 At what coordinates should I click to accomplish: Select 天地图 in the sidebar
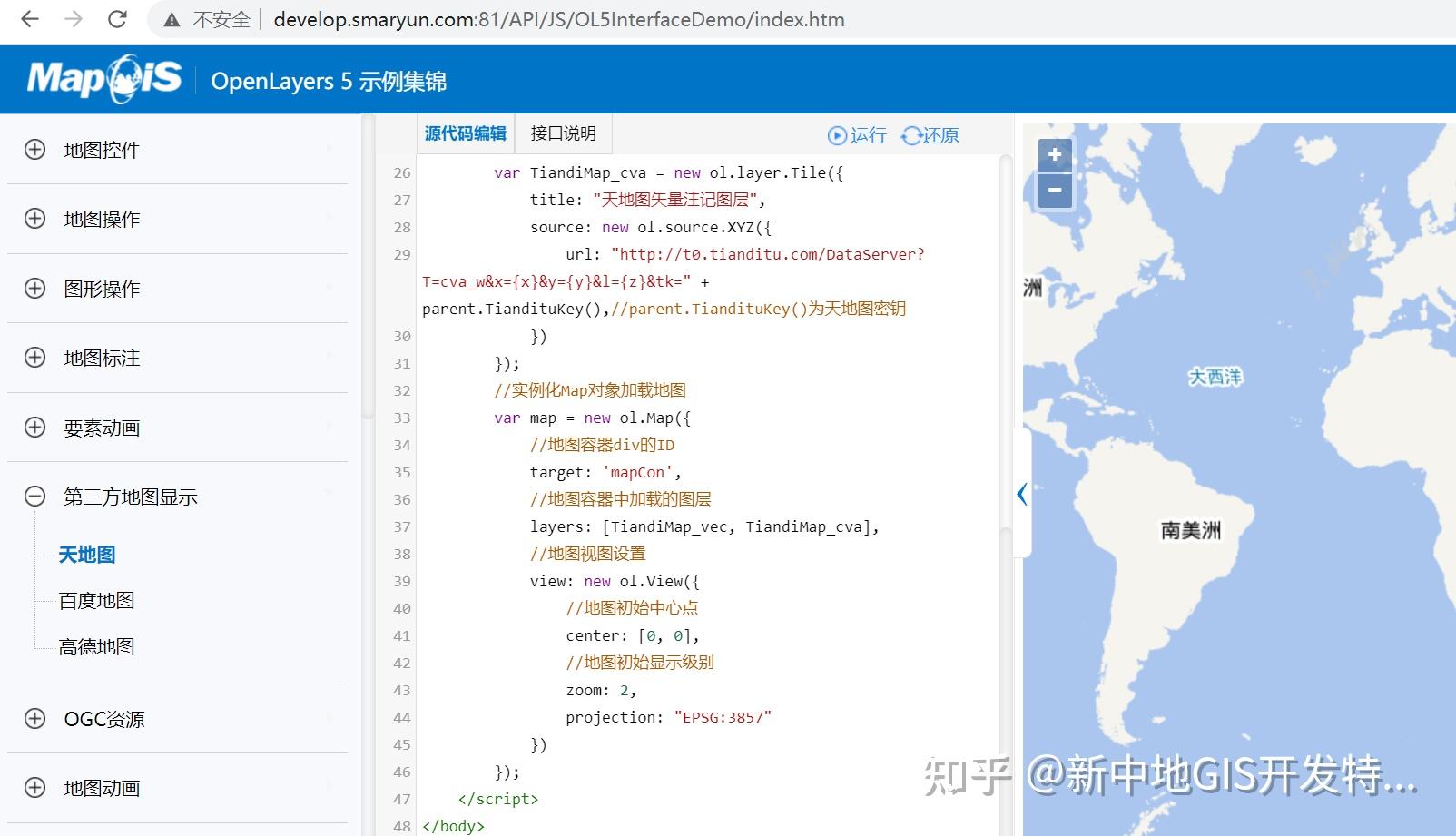[86, 554]
